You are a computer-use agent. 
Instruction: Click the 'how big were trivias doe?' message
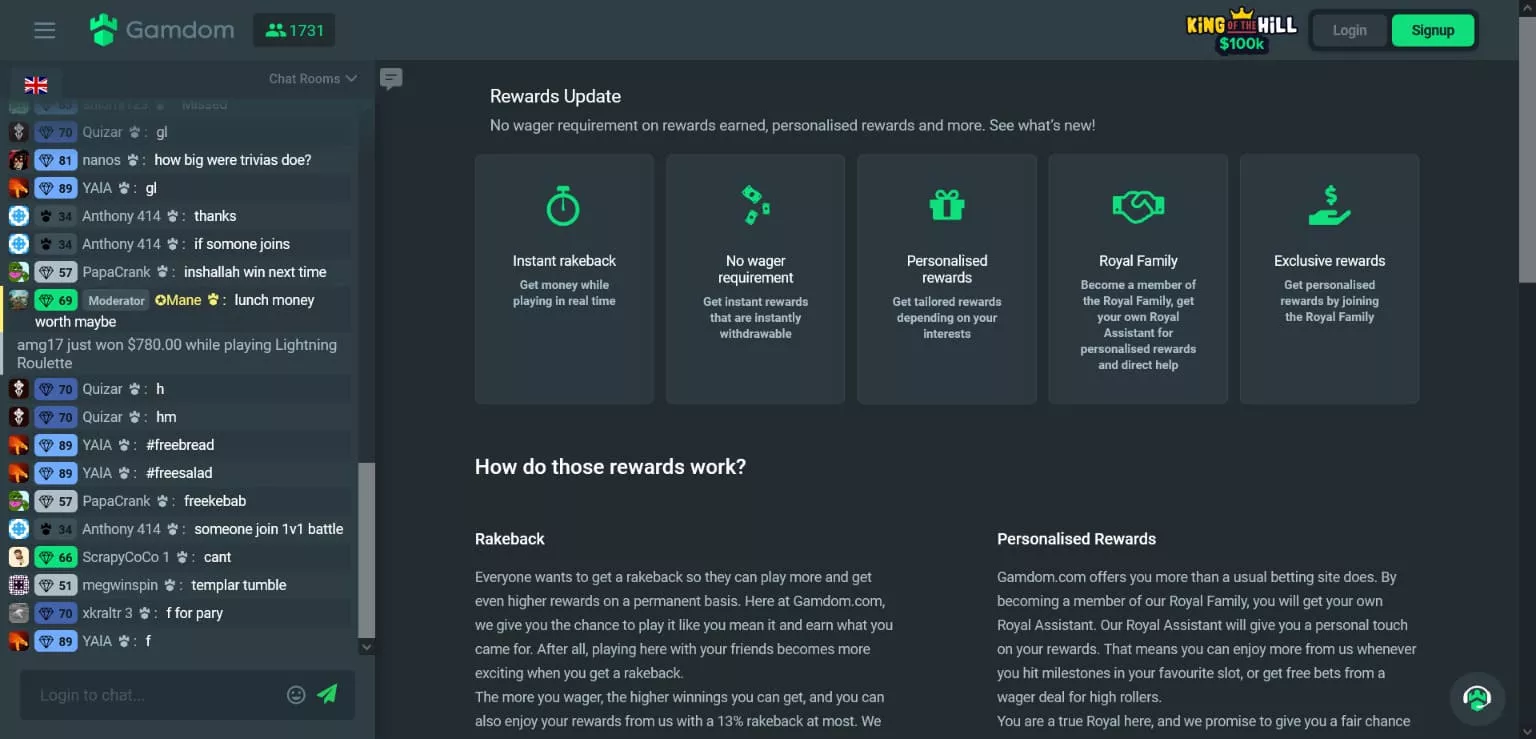[x=233, y=160]
